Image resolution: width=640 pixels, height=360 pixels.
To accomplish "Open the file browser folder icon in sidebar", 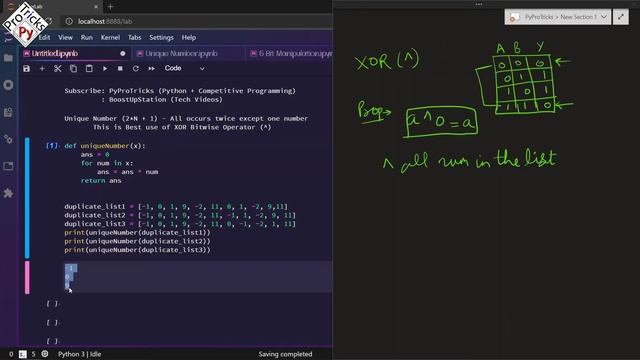I will click(8, 58).
